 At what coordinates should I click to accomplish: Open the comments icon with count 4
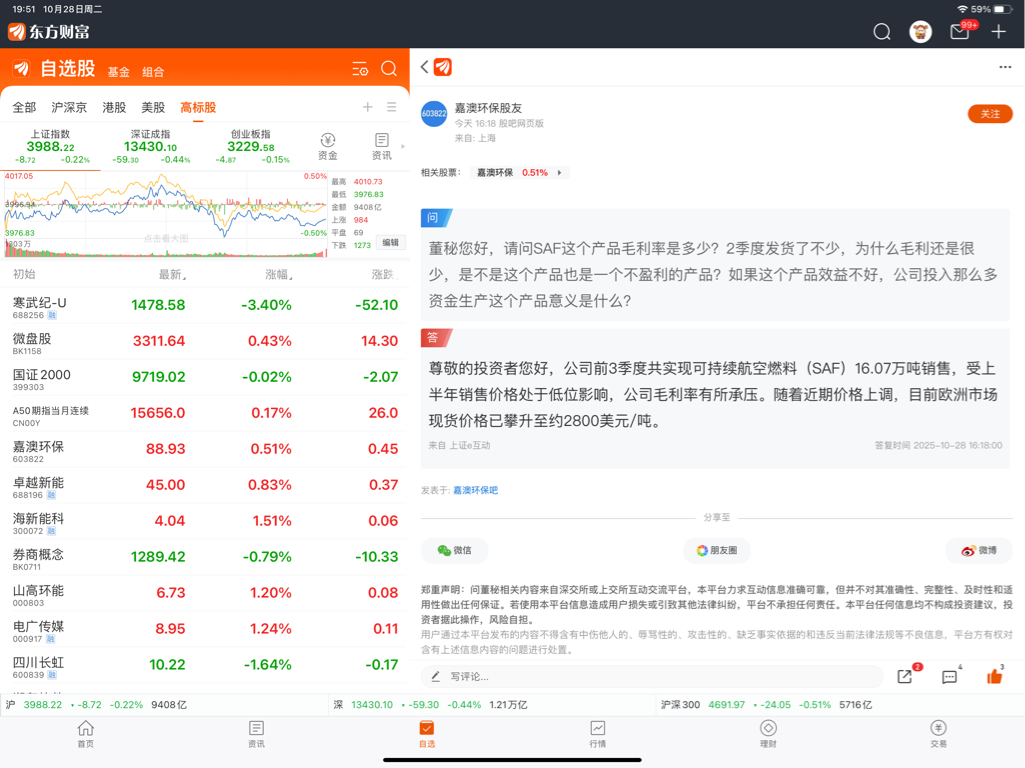click(x=950, y=676)
